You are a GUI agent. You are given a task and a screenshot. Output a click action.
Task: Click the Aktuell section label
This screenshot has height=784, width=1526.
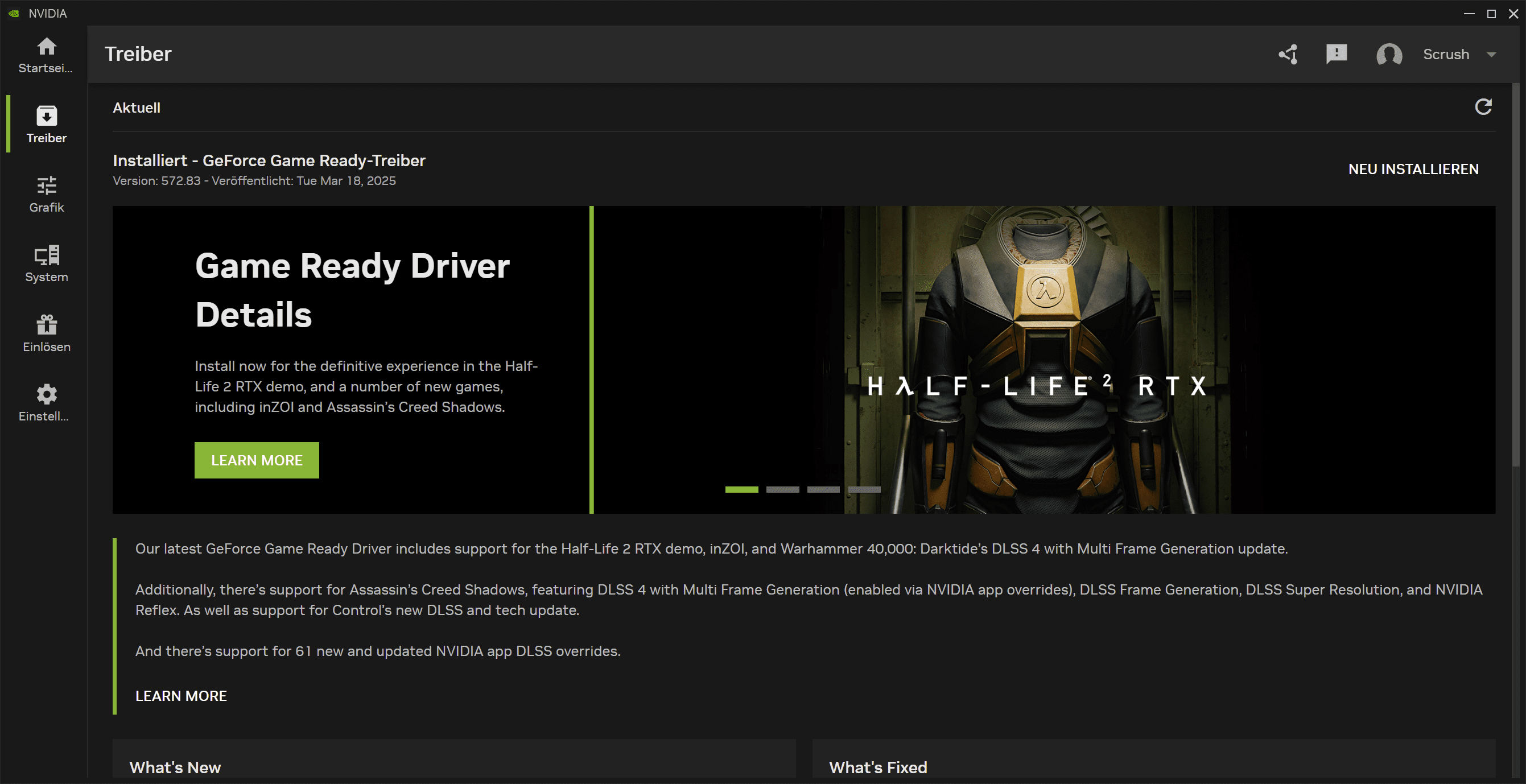click(x=136, y=108)
